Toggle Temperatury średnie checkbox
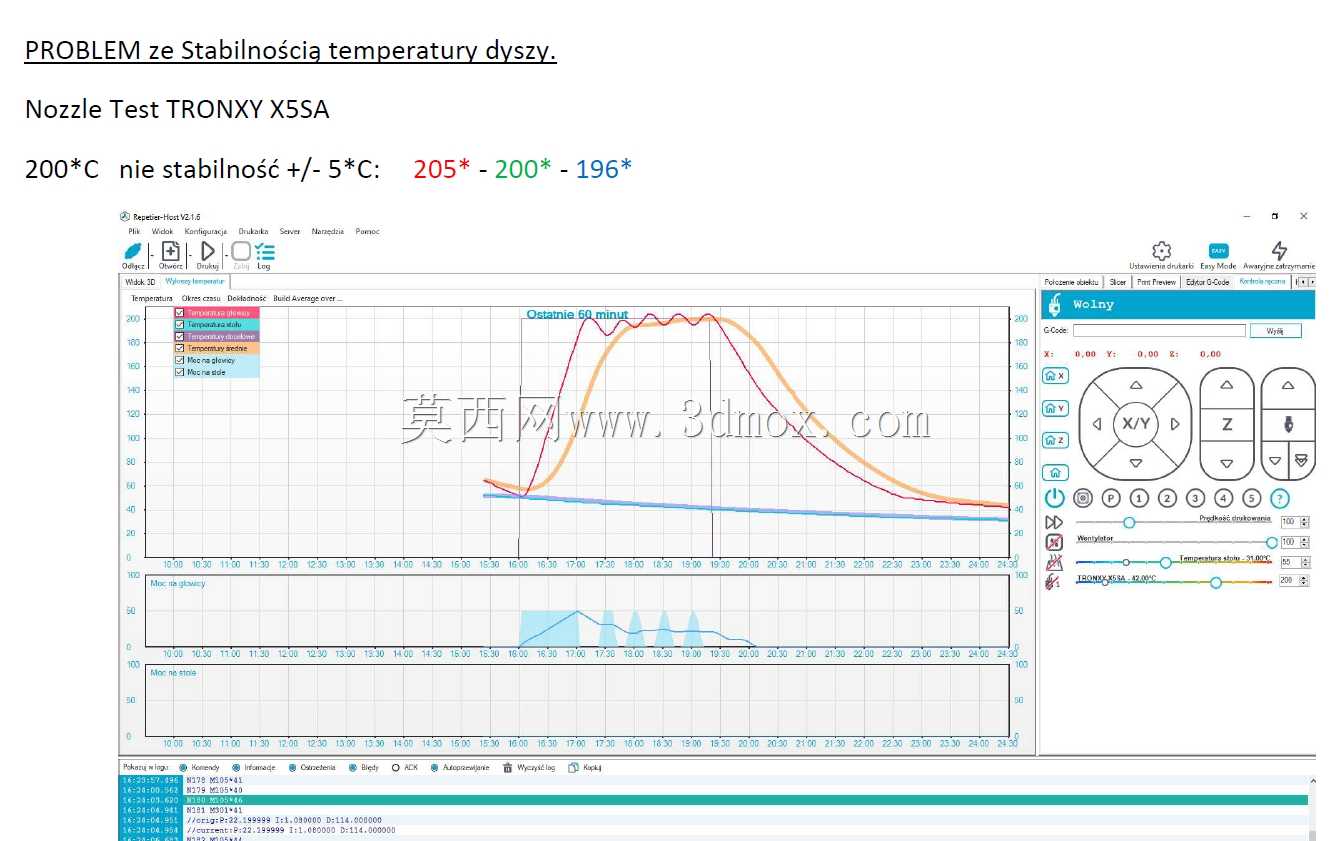 [x=180, y=348]
